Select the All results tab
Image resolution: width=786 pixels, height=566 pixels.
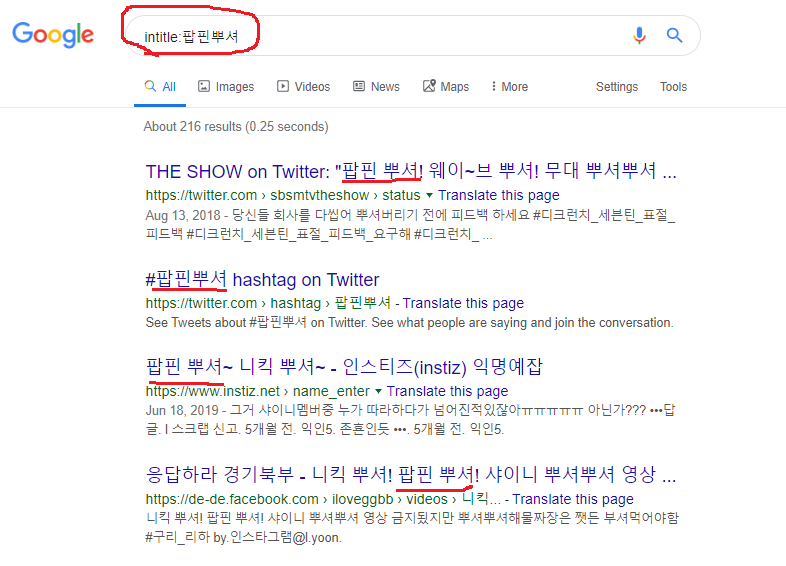[x=160, y=87]
